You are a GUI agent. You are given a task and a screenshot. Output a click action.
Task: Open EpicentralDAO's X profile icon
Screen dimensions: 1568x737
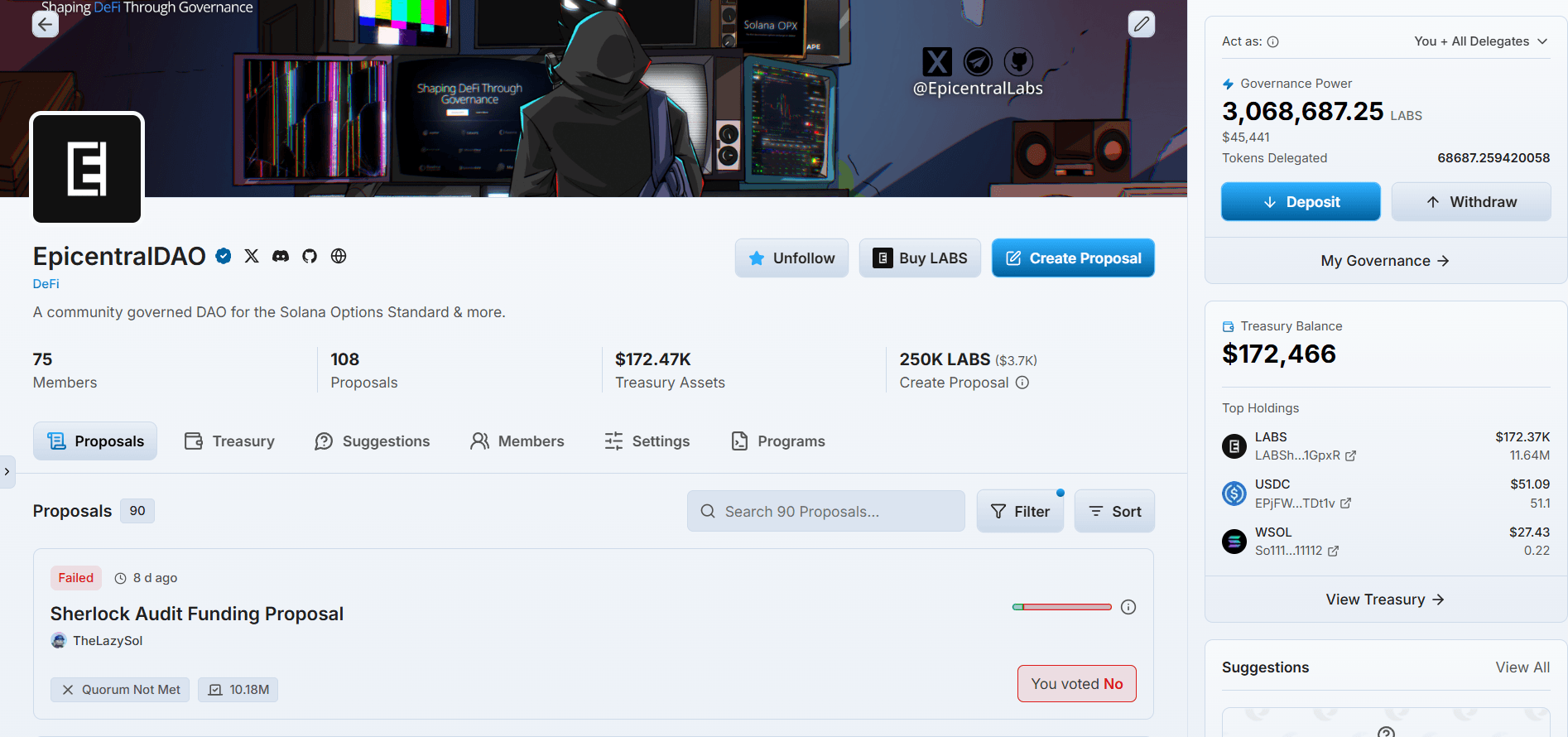(x=252, y=256)
